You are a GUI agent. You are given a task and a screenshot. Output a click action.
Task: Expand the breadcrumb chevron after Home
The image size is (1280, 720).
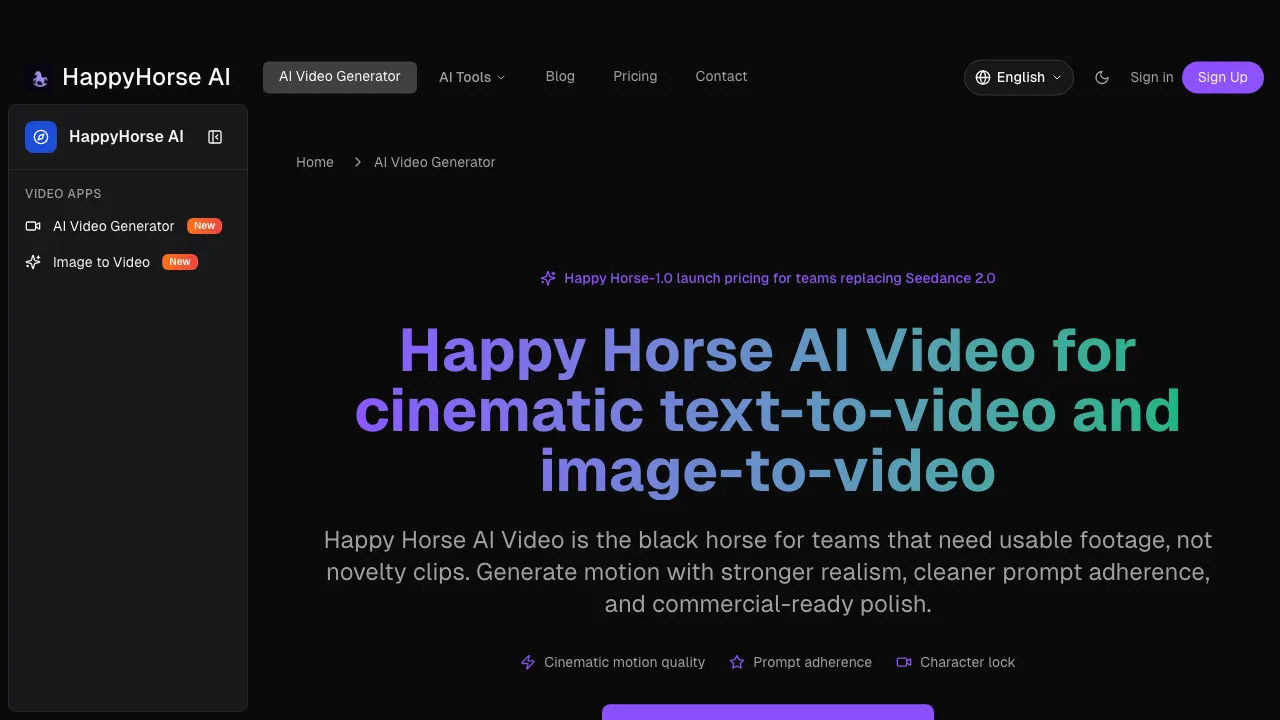[x=357, y=162]
